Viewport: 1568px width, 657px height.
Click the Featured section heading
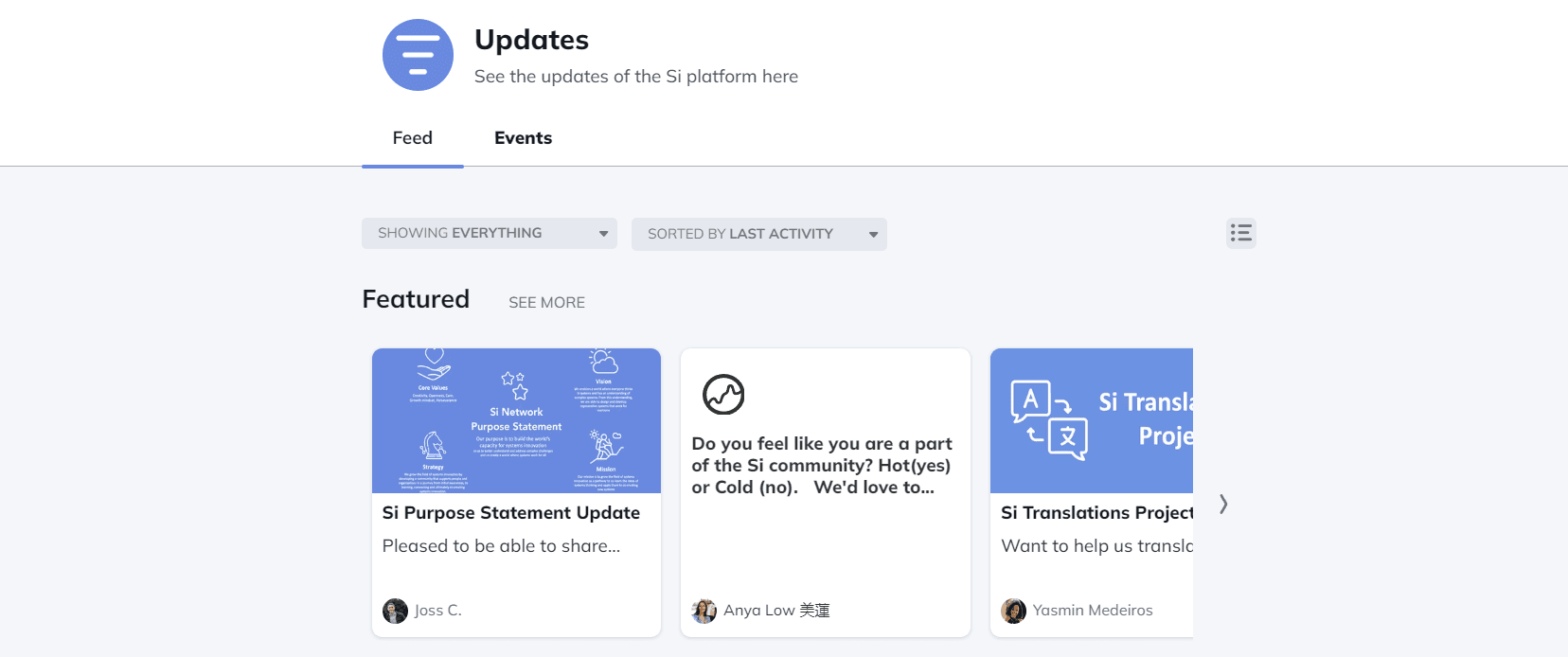415,299
